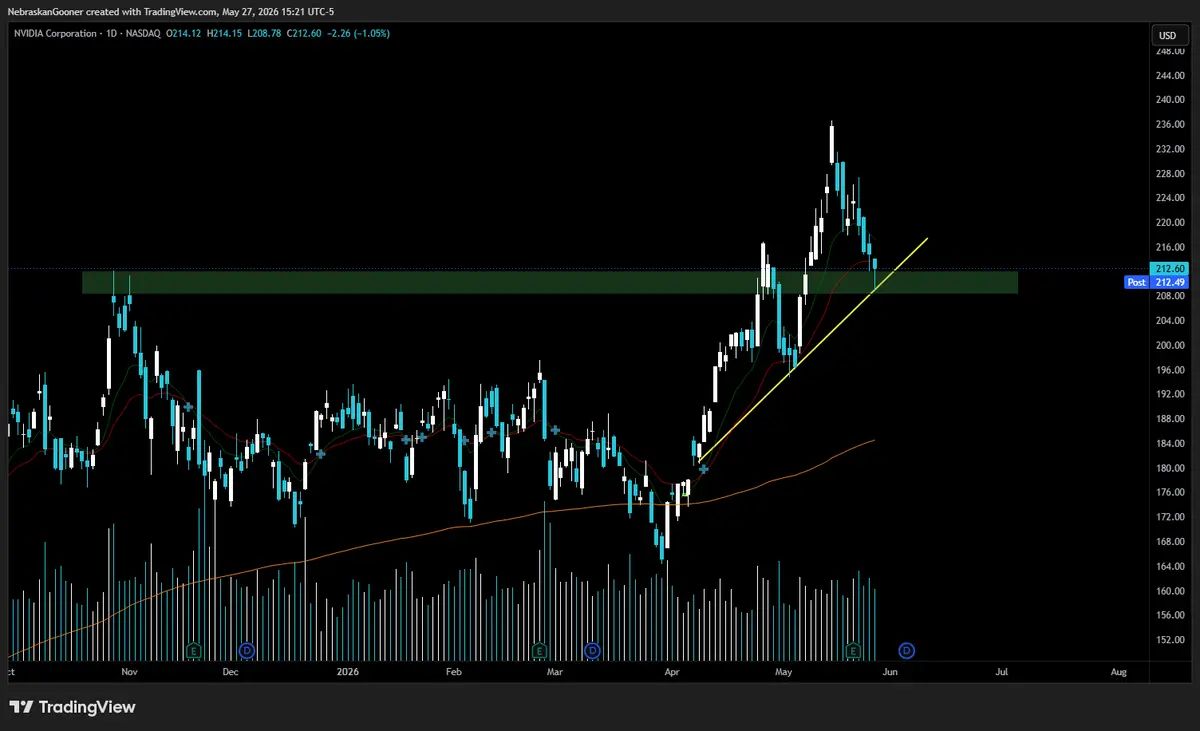Open the TradingView logo link at bottom left
The width and height of the screenshot is (1200, 731).
tap(72, 707)
